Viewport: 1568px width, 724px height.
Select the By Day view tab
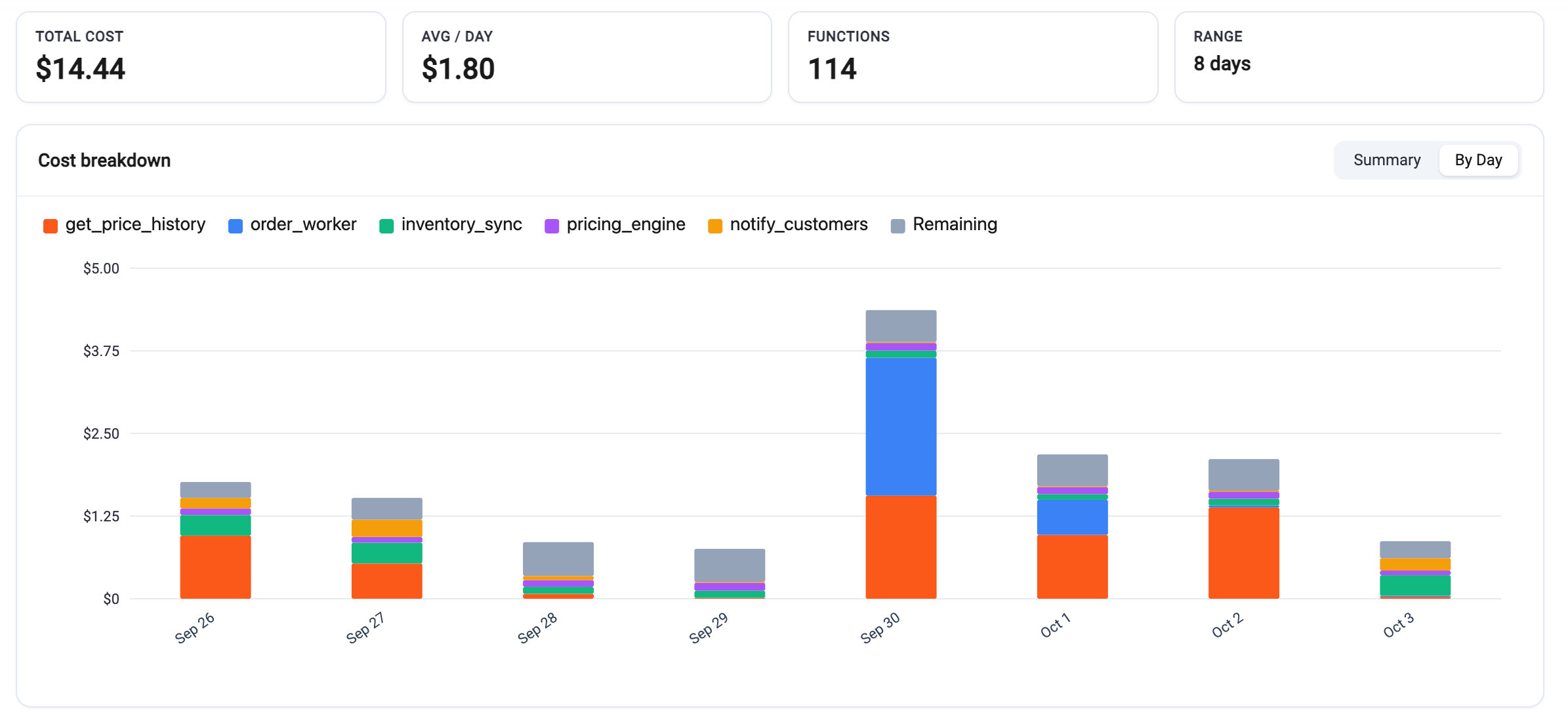click(x=1478, y=160)
